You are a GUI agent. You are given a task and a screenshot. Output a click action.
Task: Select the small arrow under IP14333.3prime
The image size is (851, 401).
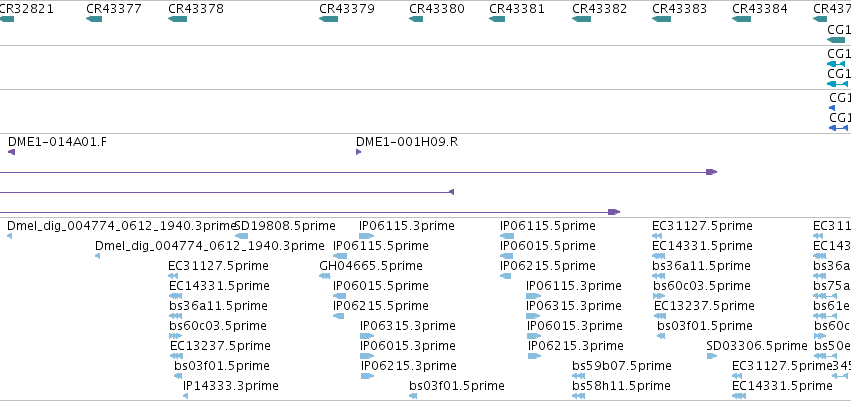[x=186, y=396]
